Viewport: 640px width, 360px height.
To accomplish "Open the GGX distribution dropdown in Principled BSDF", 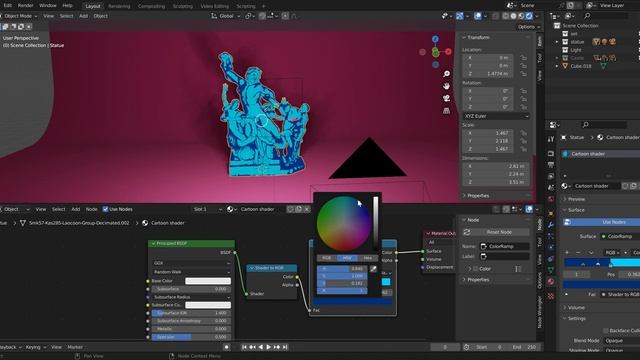I will tap(191, 263).
